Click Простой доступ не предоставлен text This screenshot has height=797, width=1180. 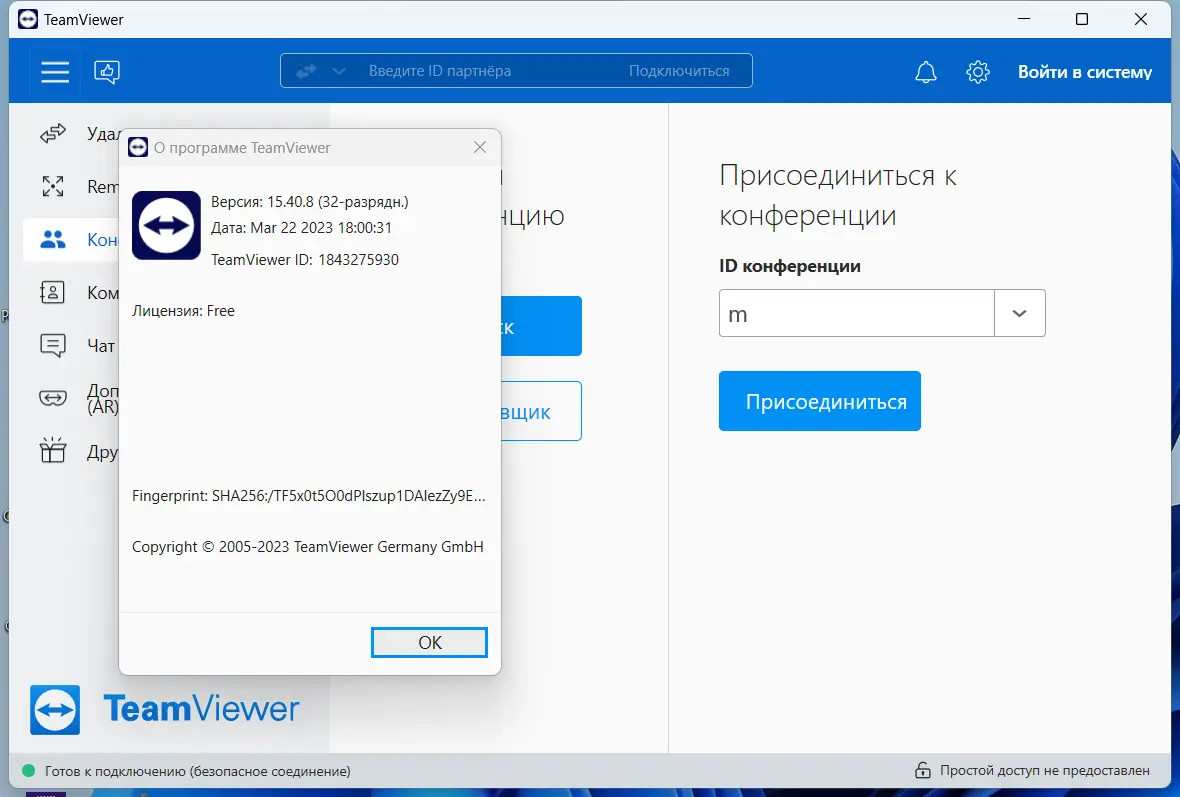(x=1045, y=771)
